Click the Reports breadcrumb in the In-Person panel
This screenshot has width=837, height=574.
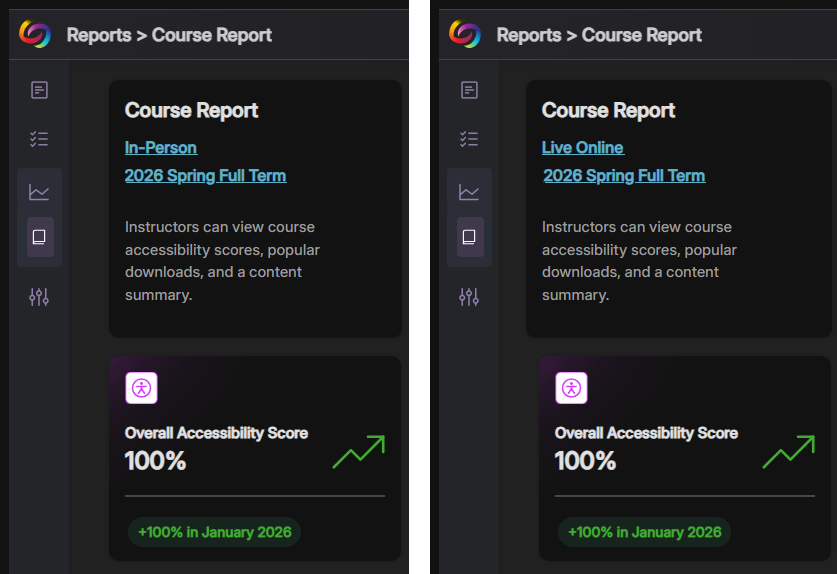click(98, 35)
